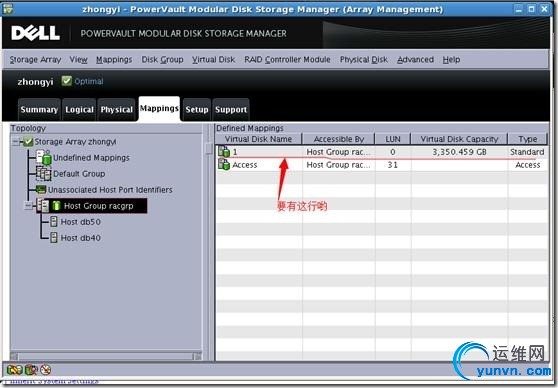Viewport: 558px width, 388px height.
Task: Select Unassociated Host Port Identifiers
Action: (x=110, y=190)
